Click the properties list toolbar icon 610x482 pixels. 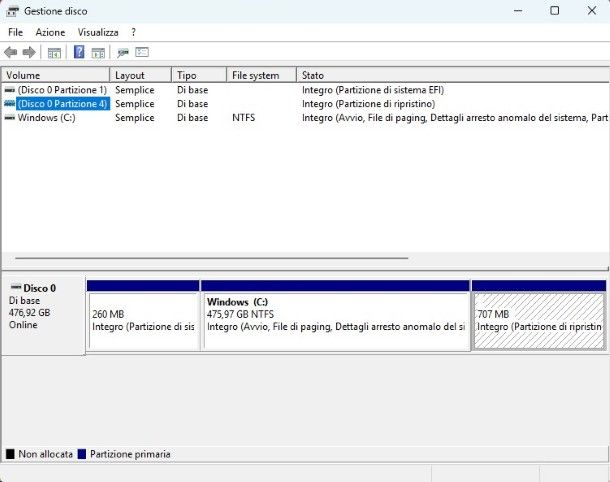pyautogui.click(x=142, y=52)
